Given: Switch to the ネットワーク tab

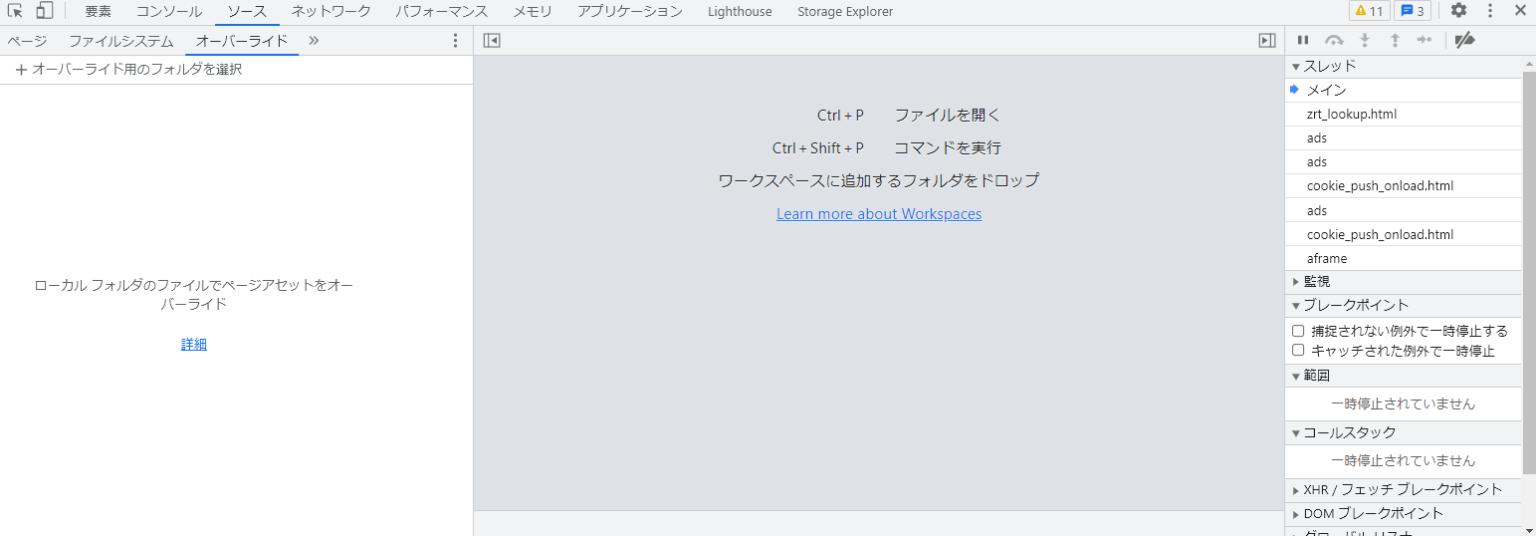Looking at the screenshot, I should tap(331, 12).
